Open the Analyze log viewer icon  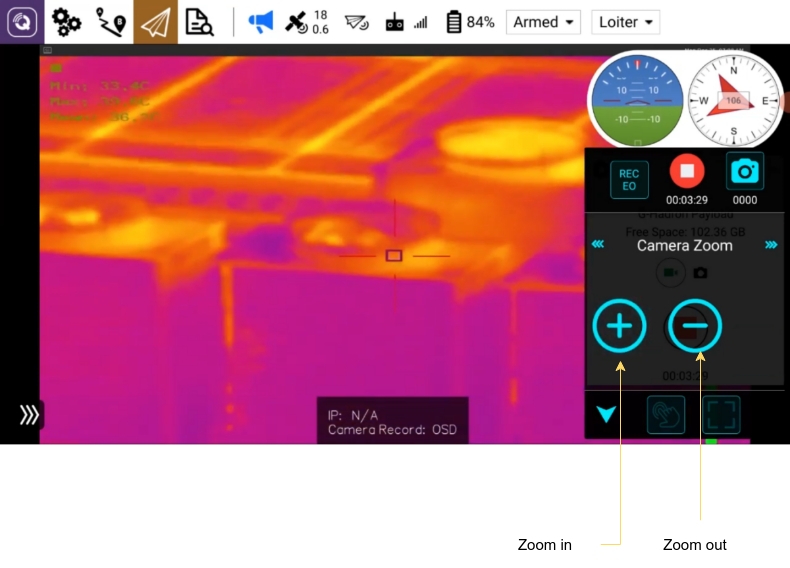[200, 22]
